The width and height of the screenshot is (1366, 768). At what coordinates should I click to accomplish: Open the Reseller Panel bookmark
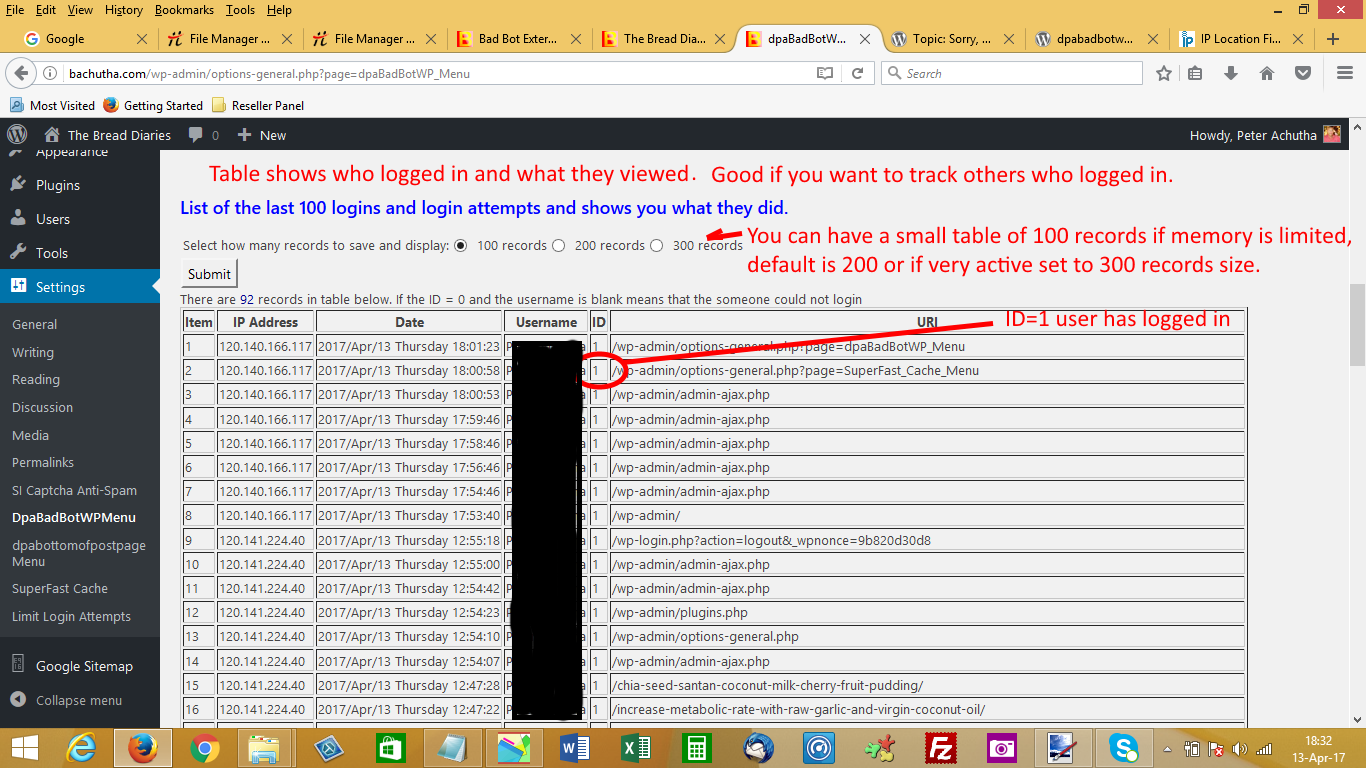(x=258, y=105)
